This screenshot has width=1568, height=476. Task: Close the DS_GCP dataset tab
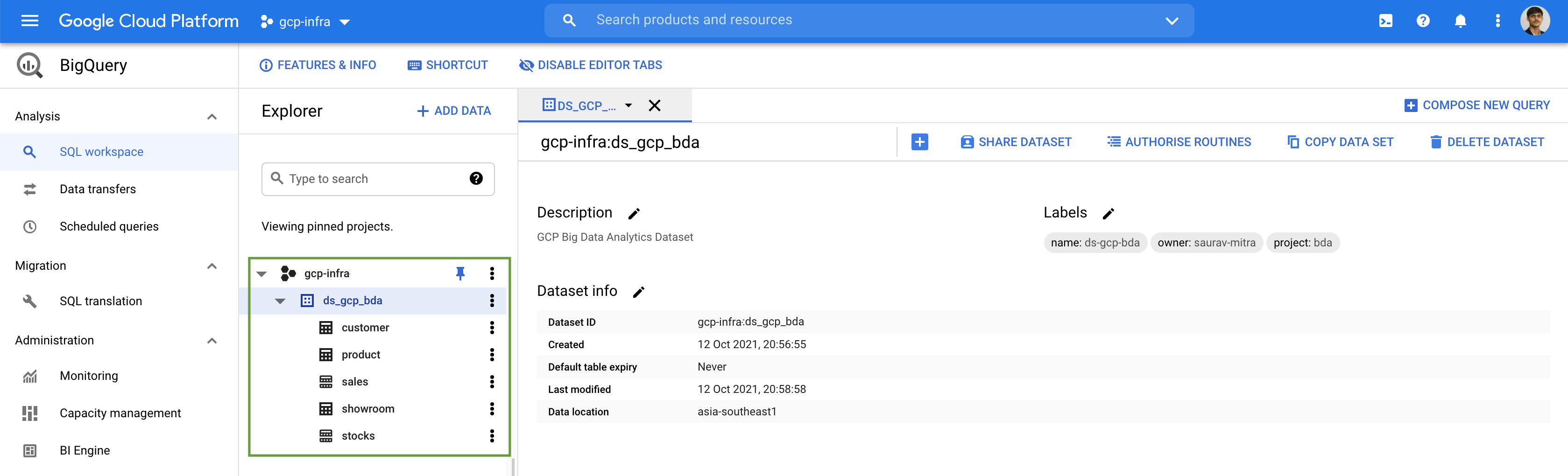654,106
